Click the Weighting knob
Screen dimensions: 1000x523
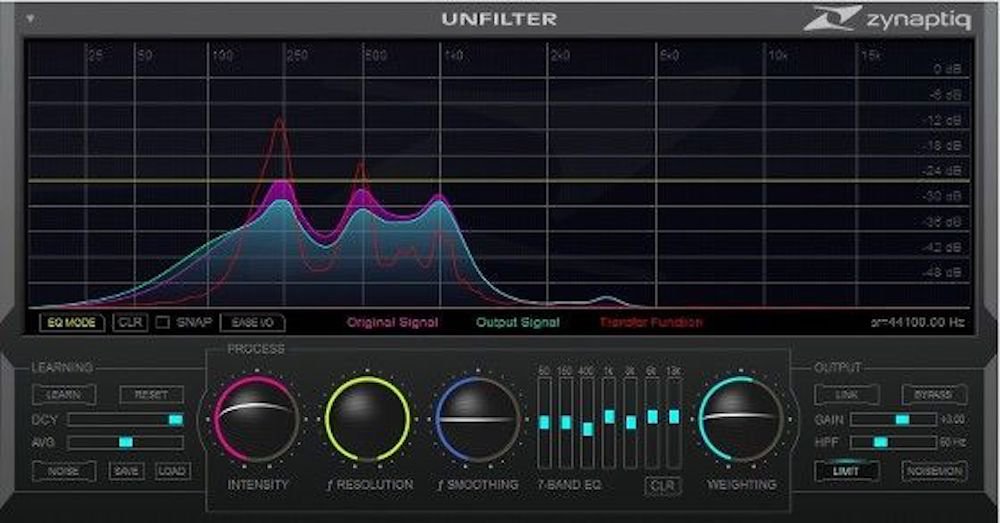[x=741, y=419]
